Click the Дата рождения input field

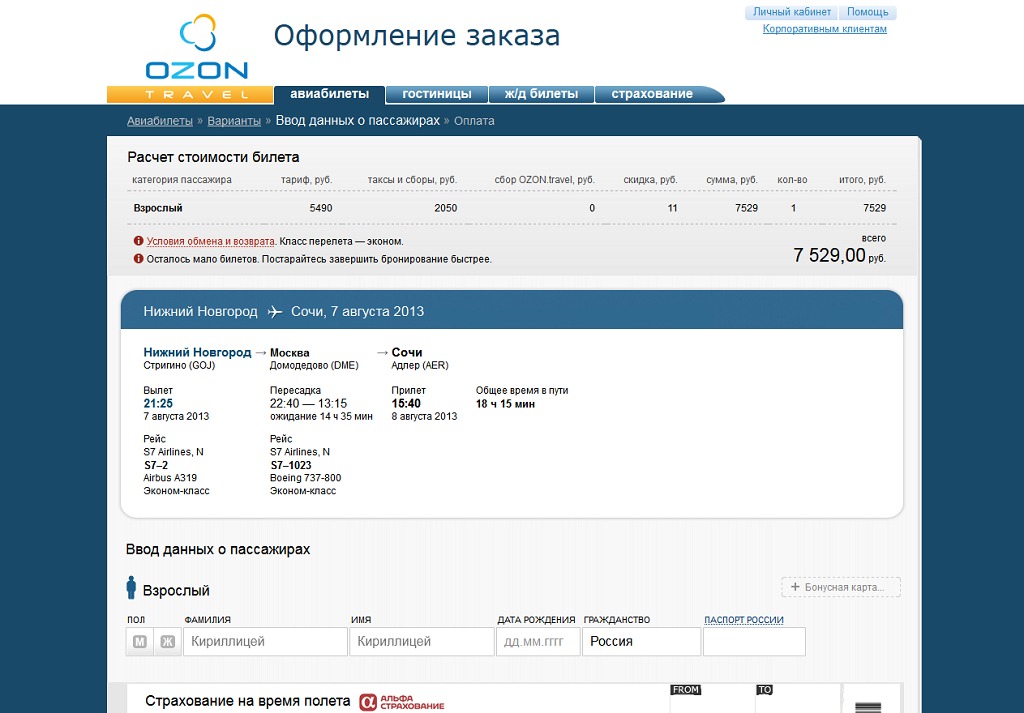538,641
